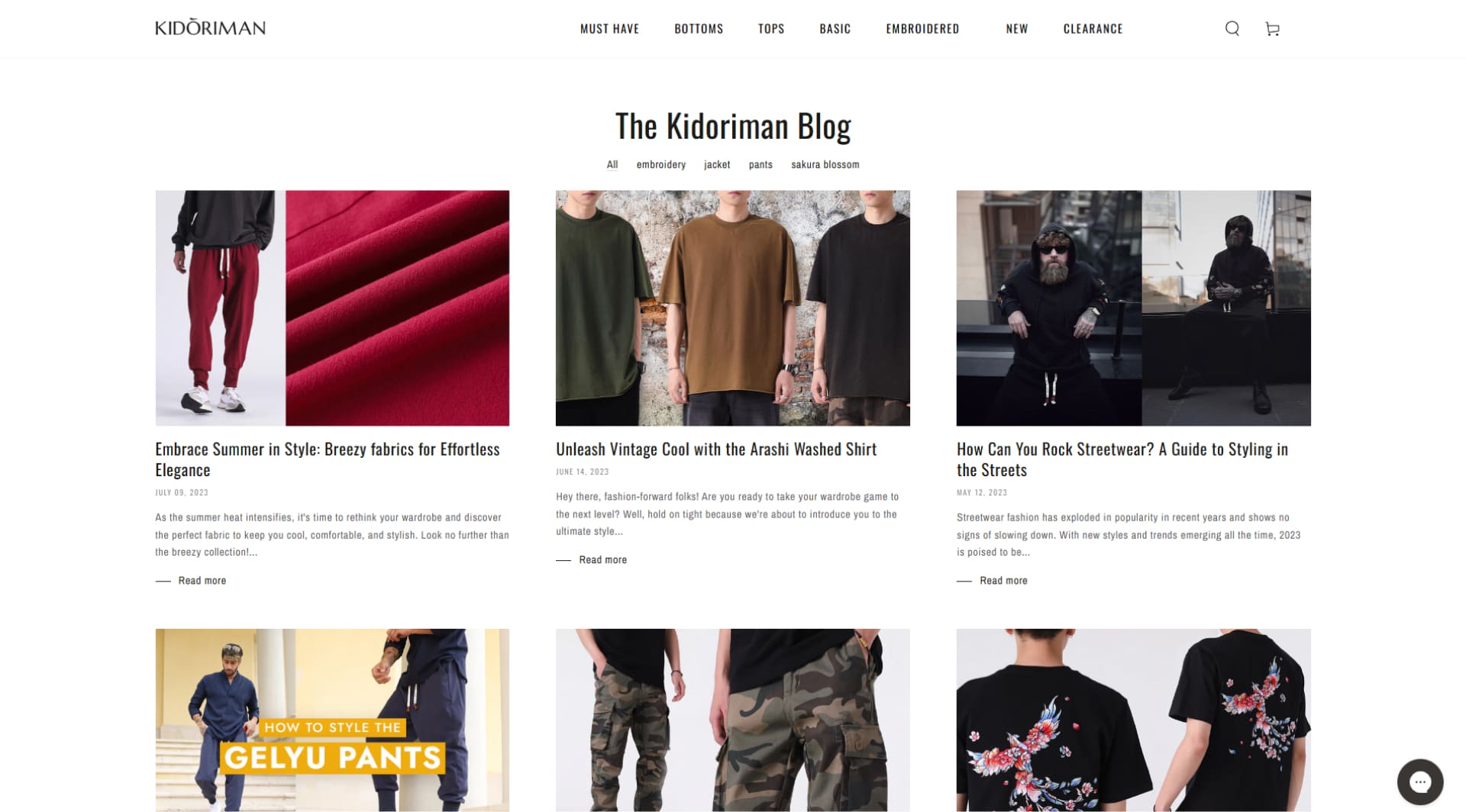Show All blog posts filter
The image size is (1466, 812).
click(x=612, y=165)
